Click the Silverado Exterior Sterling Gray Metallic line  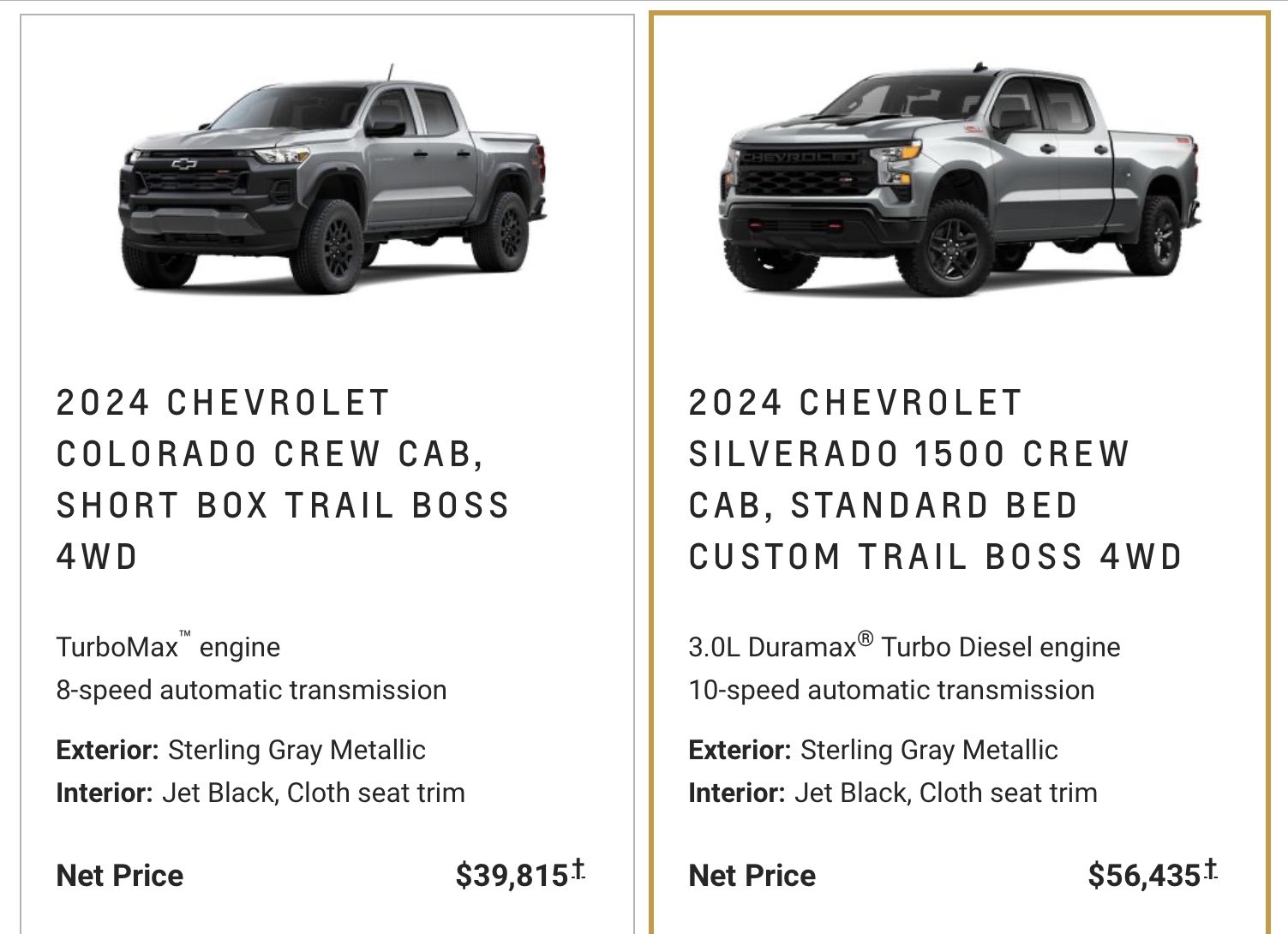(873, 750)
